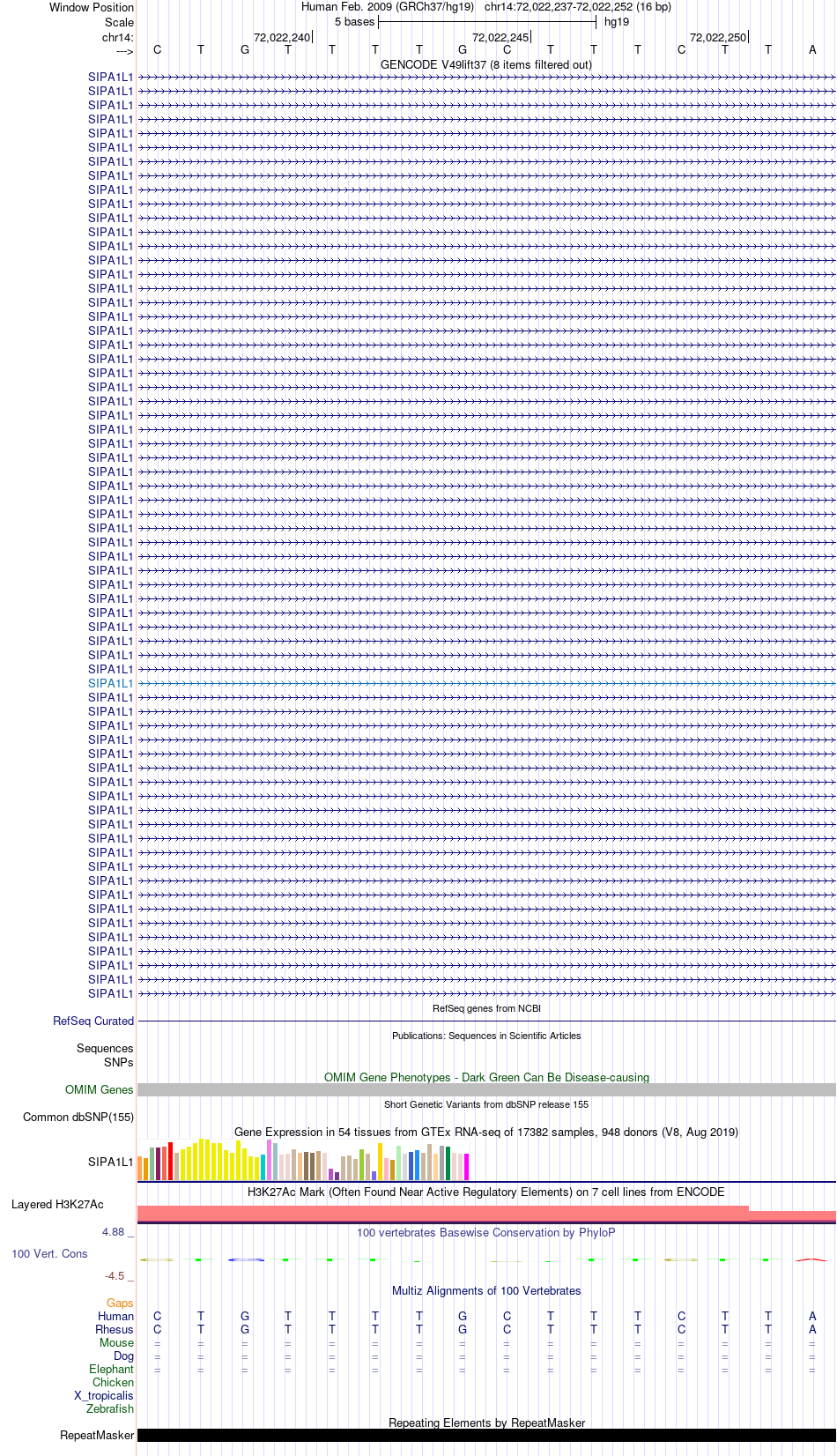Click the 'Layered H3K27Ac' track label
This screenshot has height=1456, width=837.
(x=57, y=1205)
